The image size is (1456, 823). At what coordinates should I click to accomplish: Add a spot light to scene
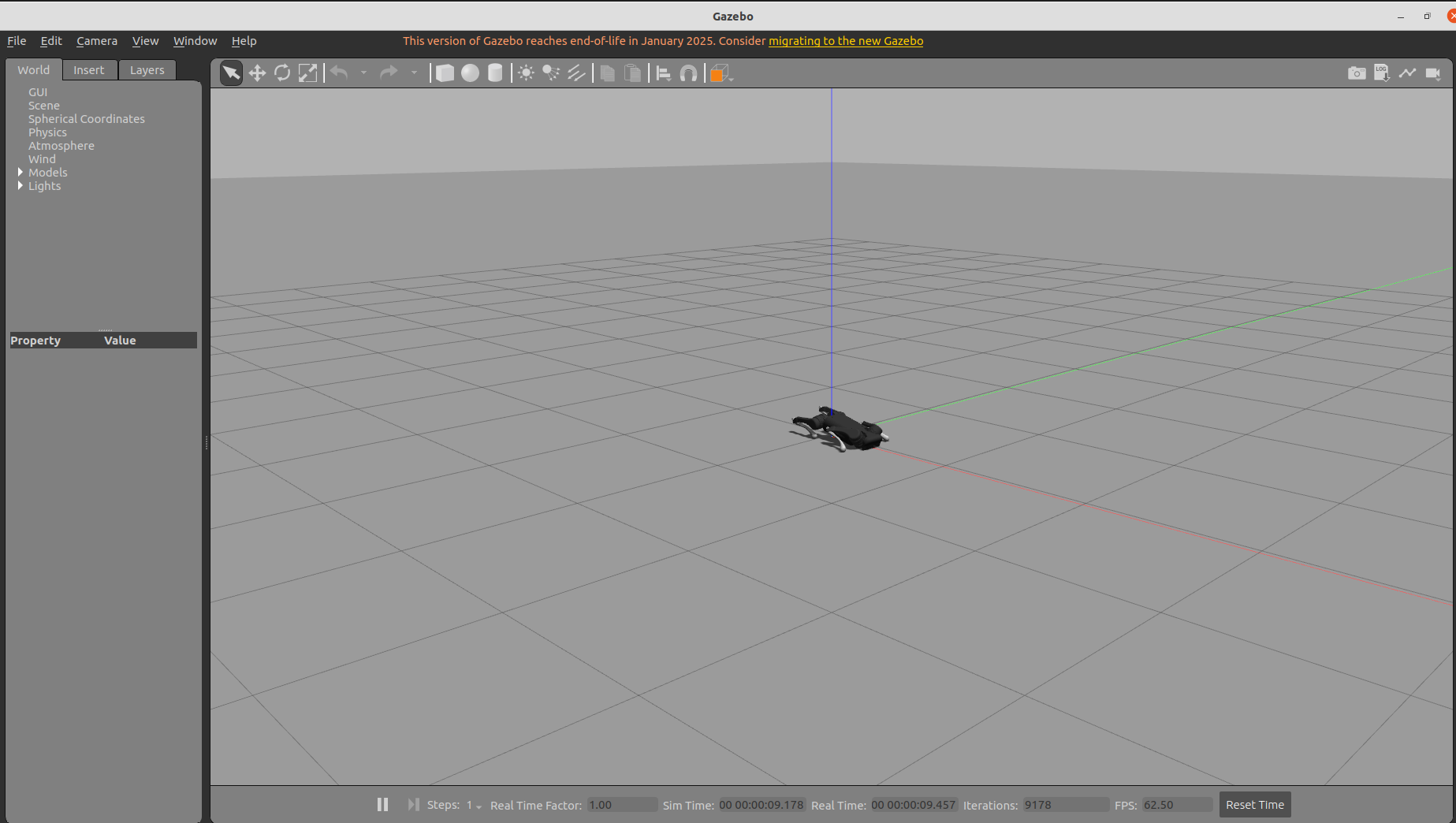[x=551, y=73]
